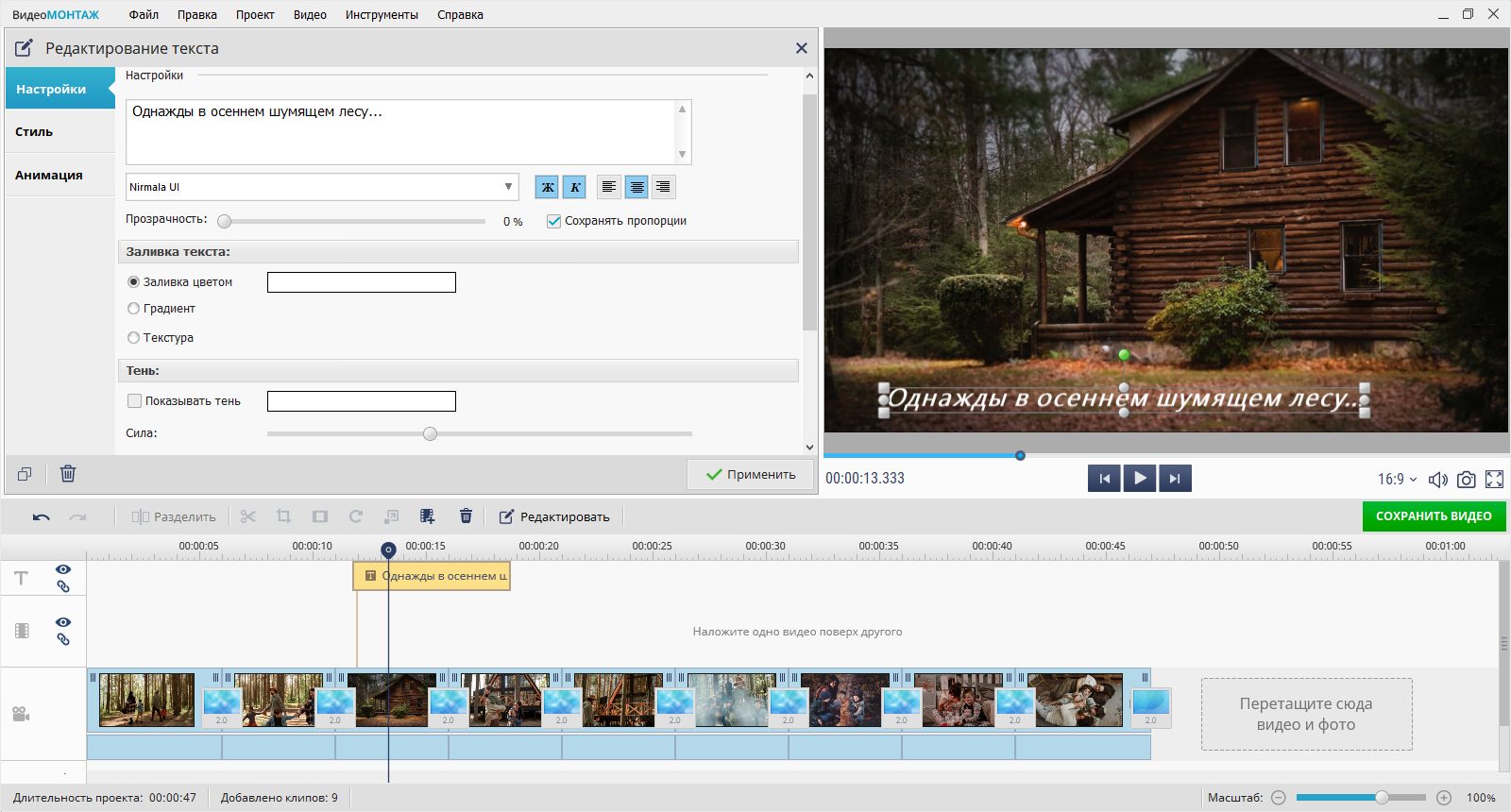This screenshot has width=1511, height=812.
Task: Open the Nirmala UI font dropdown
Action: click(x=322, y=187)
